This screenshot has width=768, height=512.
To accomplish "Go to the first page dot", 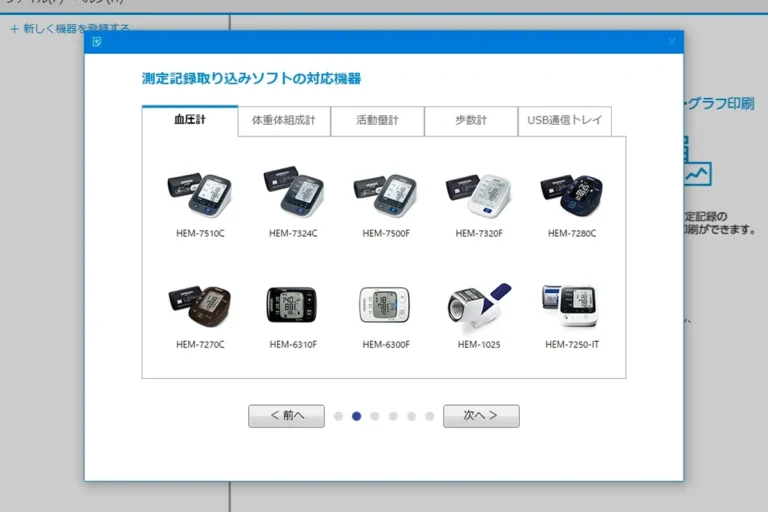I will [x=338, y=416].
